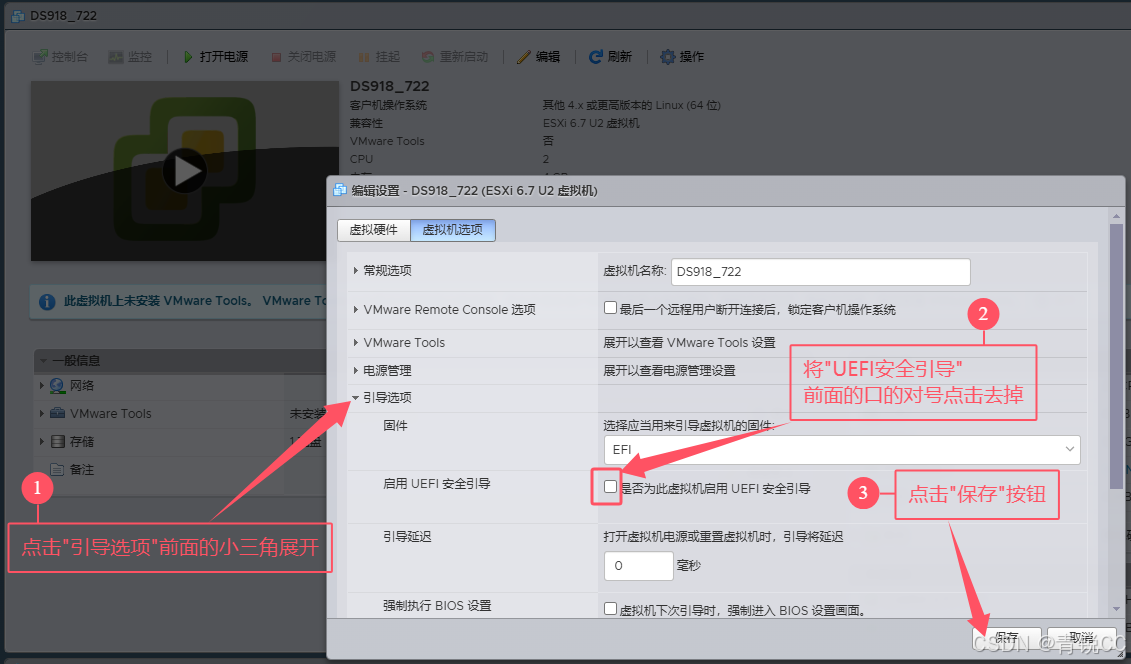Click the pencil Edit icon
The width and height of the screenshot is (1131, 664).
[x=524, y=57]
